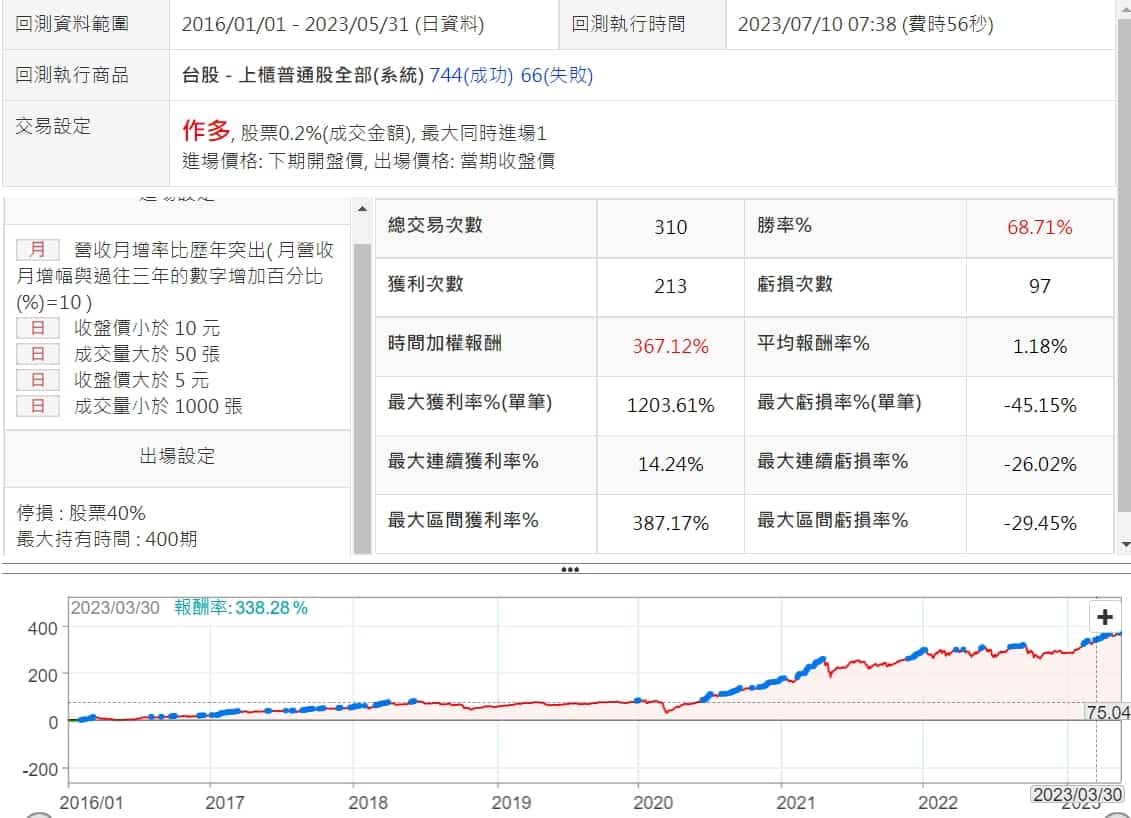
Task: Click the 月 frequency tag for monthly revenue rule
Action: 38,250
